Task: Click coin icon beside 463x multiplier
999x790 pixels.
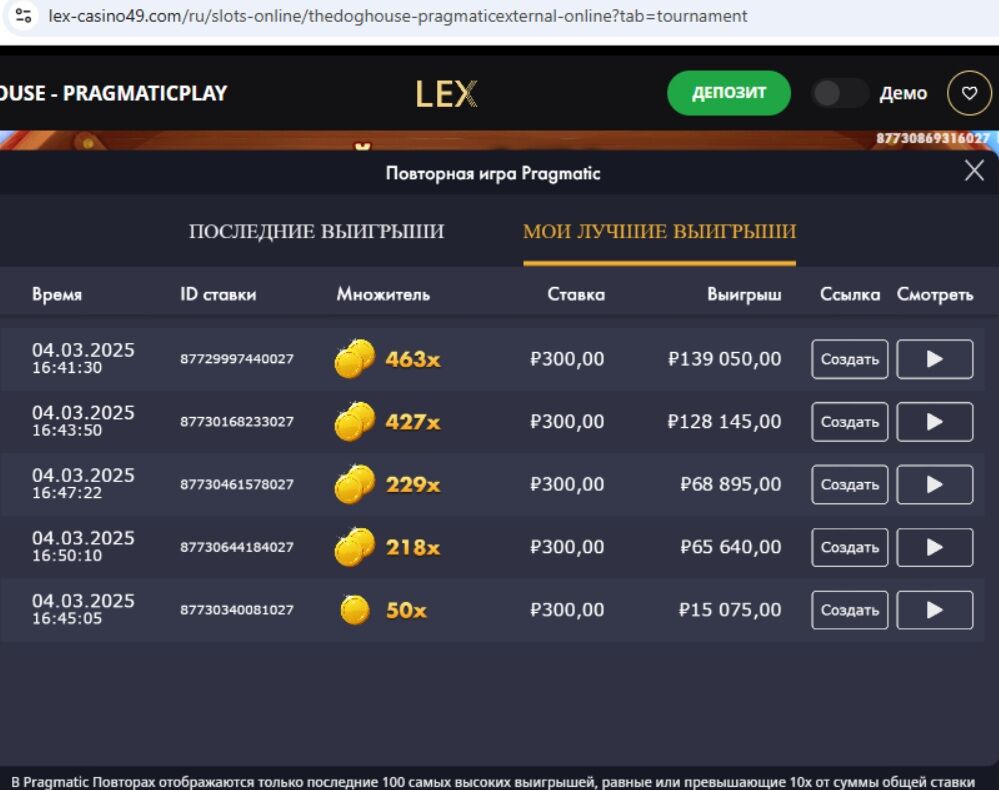Action: (x=354, y=359)
